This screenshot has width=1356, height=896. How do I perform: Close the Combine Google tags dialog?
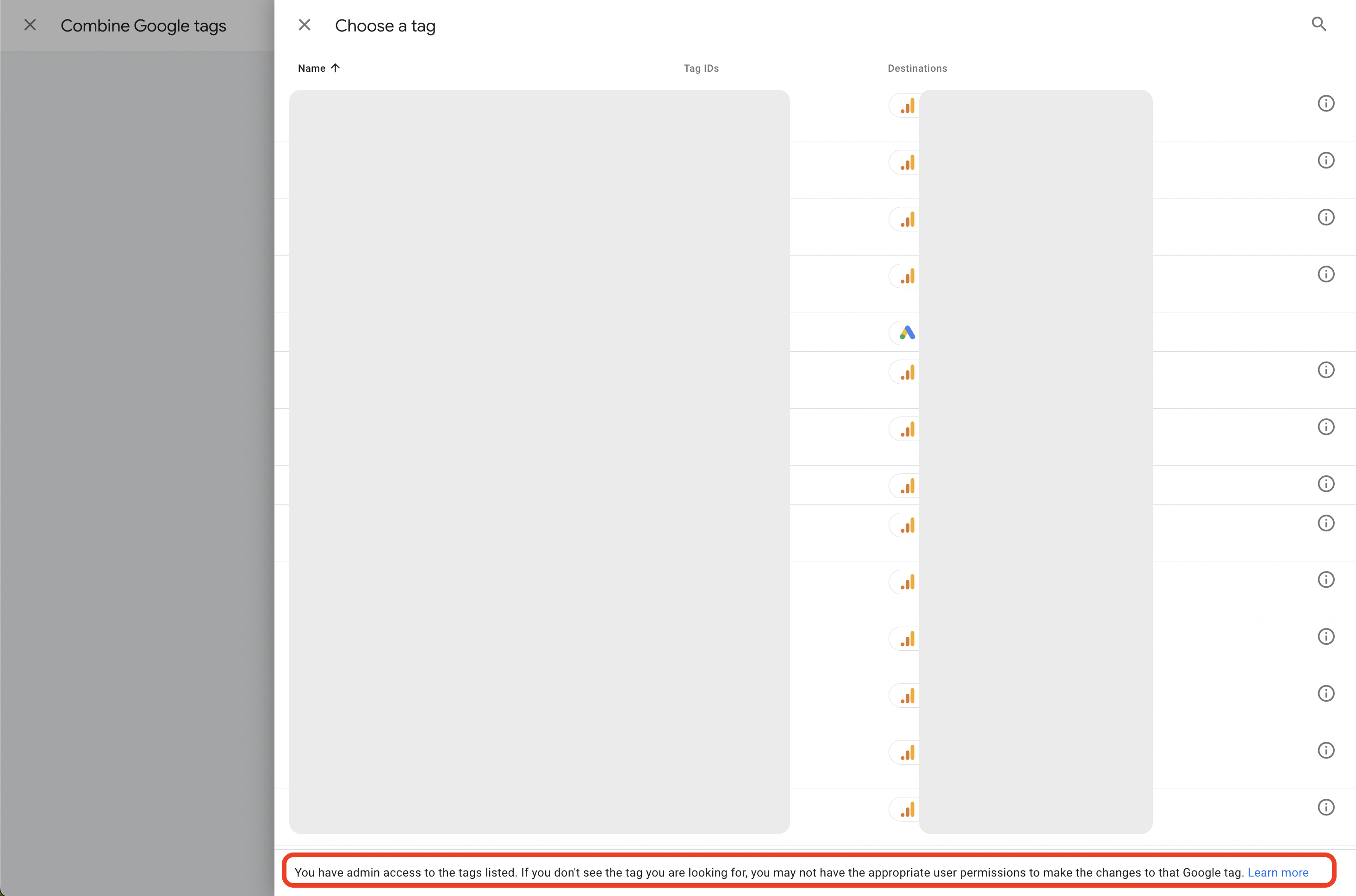point(30,25)
